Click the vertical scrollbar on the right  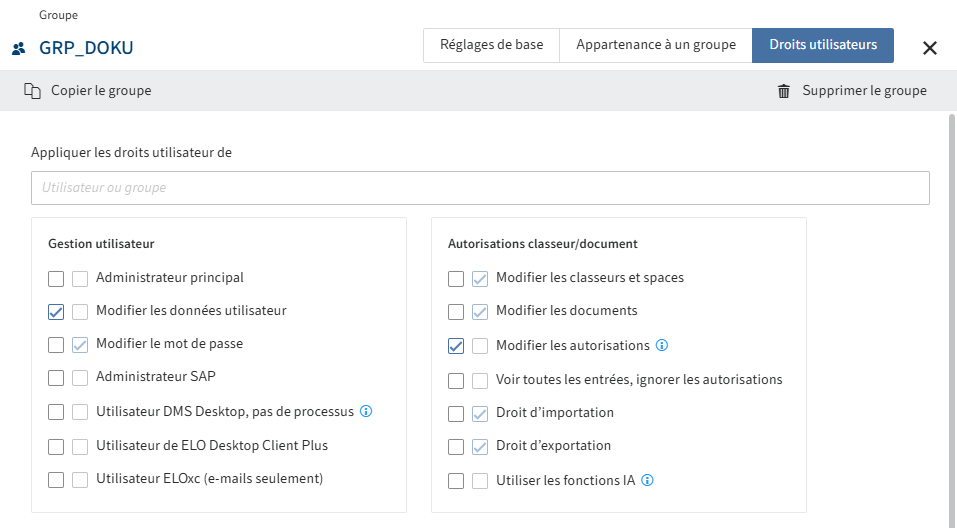[x=952, y=320]
